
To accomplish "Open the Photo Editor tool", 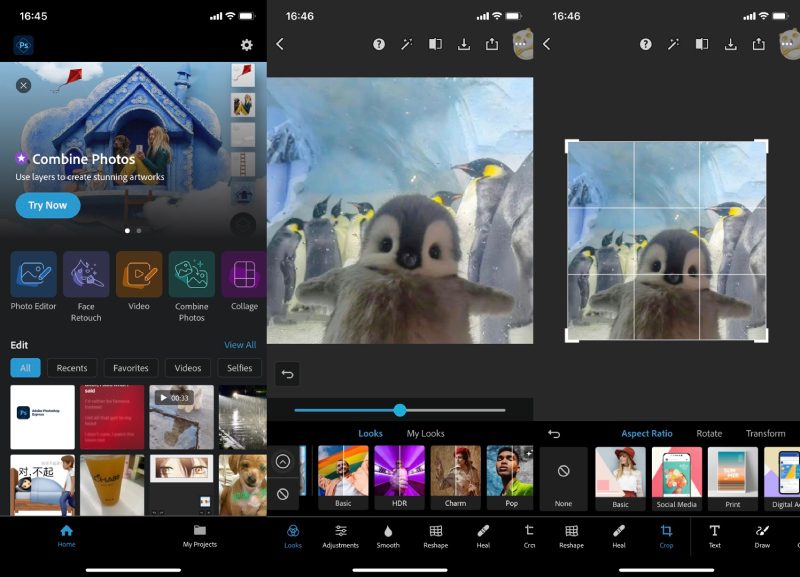I will click(x=33, y=281).
